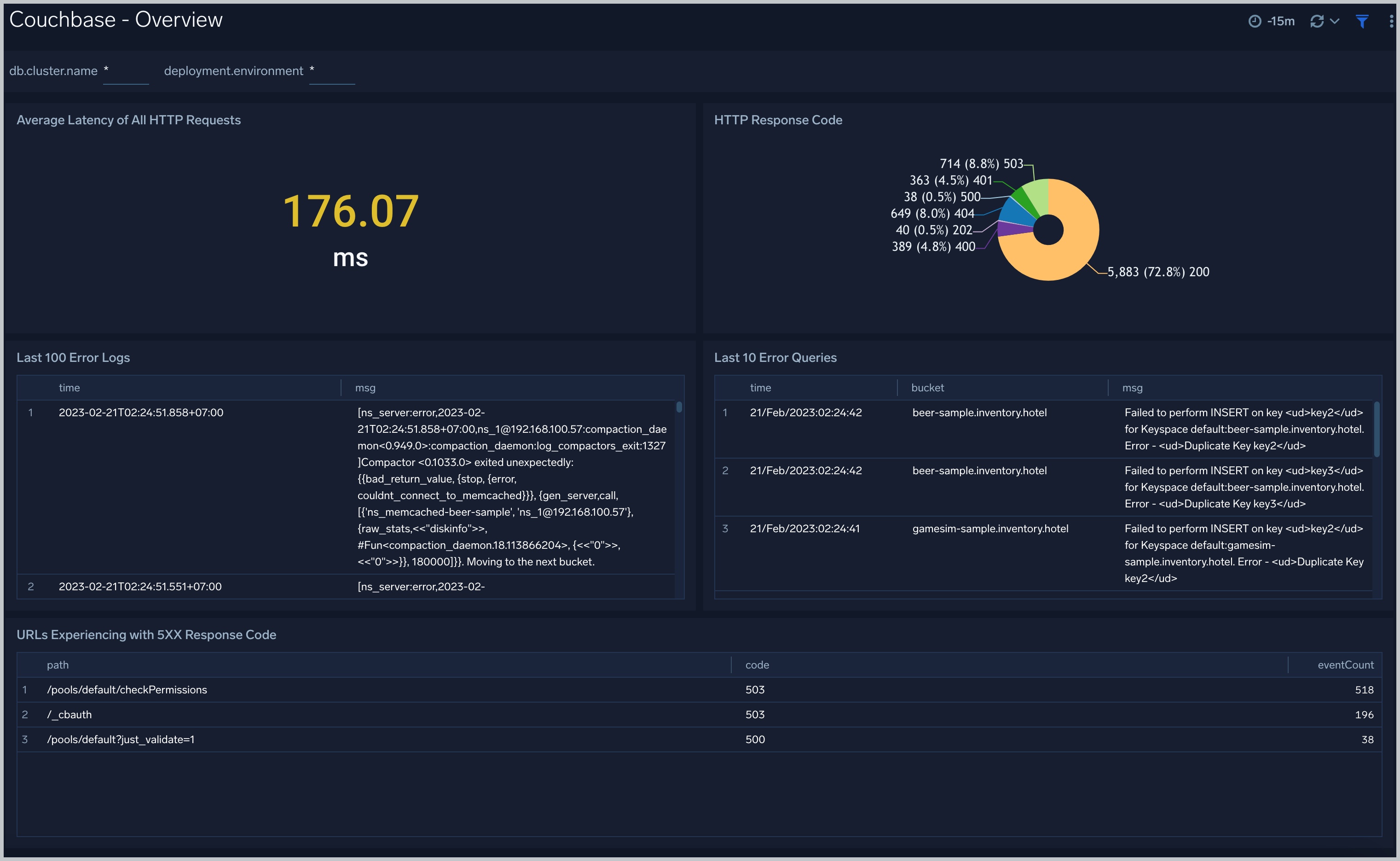Edit the deployment.environment filter field
Screen dimensions: 1400x861
(x=332, y=72)
